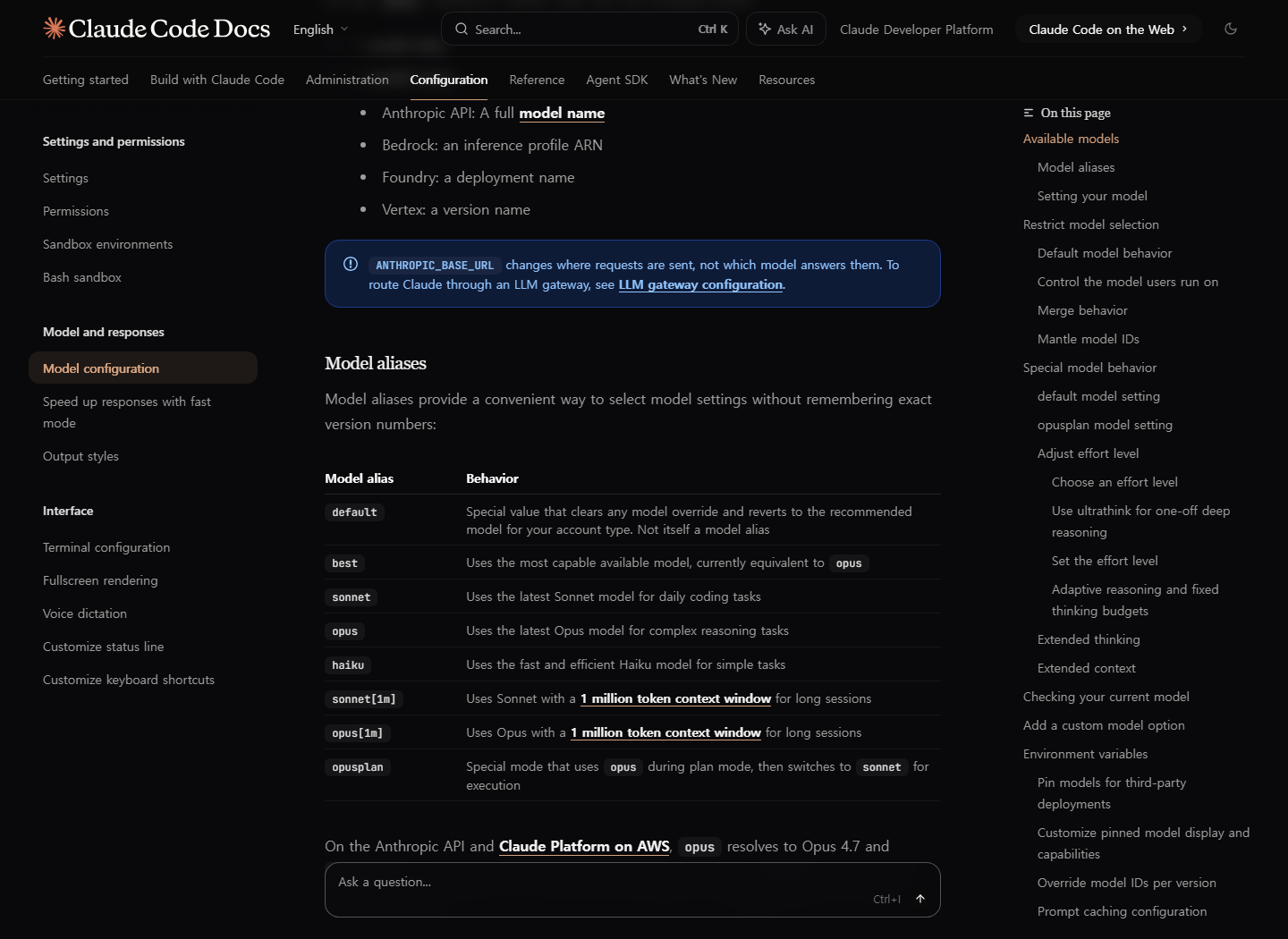Jump to Setting your model section
The height and width of the screenshot is (939, 1288).
[x=1092, y=196]
